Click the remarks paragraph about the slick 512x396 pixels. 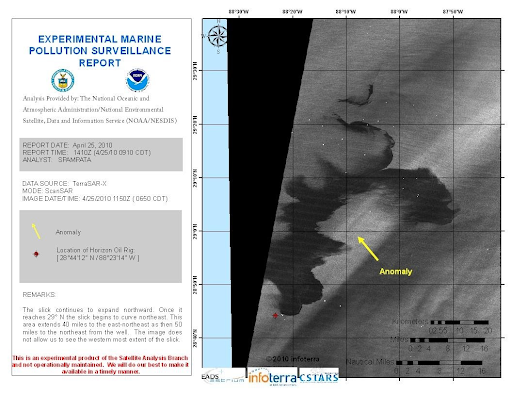tap(102, 325)
